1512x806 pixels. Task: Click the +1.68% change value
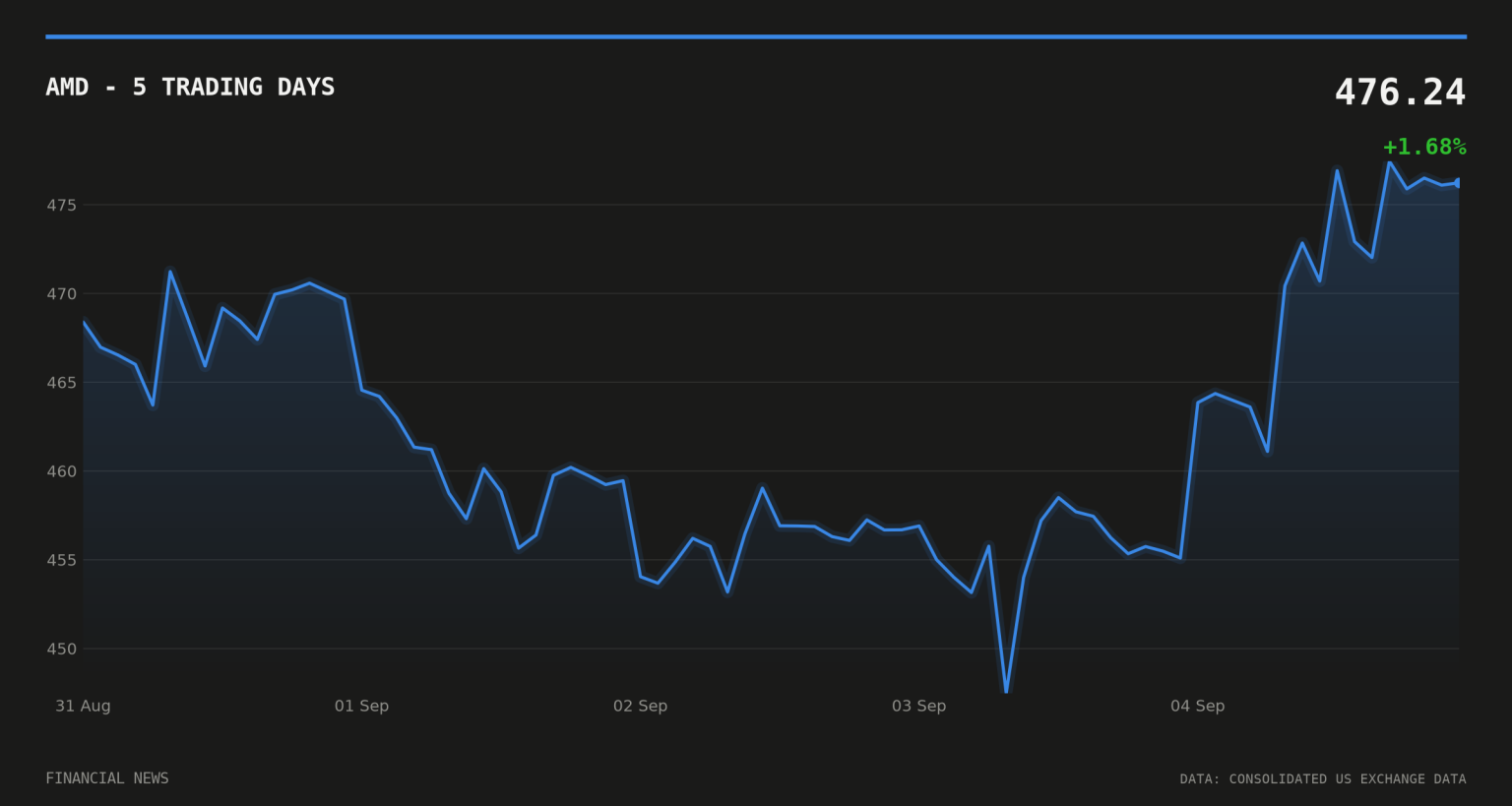coord(1424,147)
